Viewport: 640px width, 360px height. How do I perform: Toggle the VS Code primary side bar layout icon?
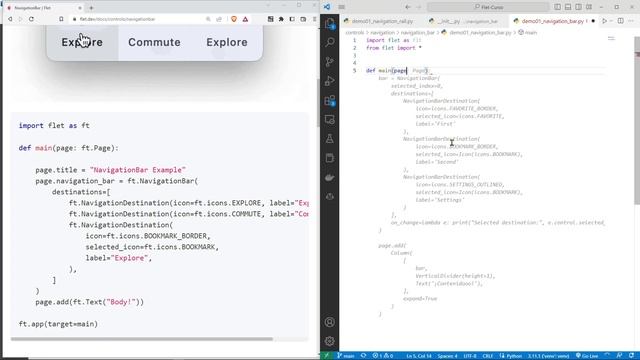558,7
